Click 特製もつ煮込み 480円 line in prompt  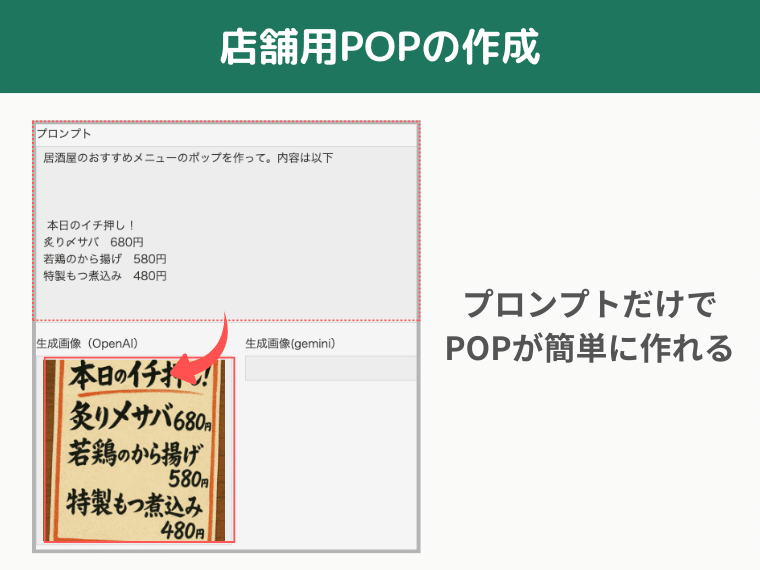105,276
